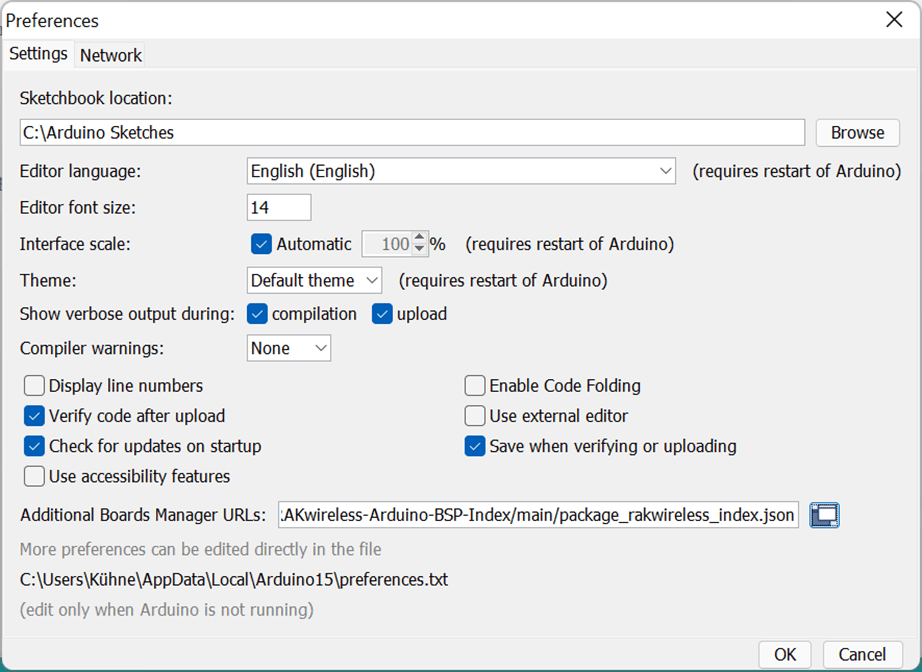Viewport: 922px width, 672px height.
Task: Toggle verbose output for compilation
Action: click(x=258, y=314)
